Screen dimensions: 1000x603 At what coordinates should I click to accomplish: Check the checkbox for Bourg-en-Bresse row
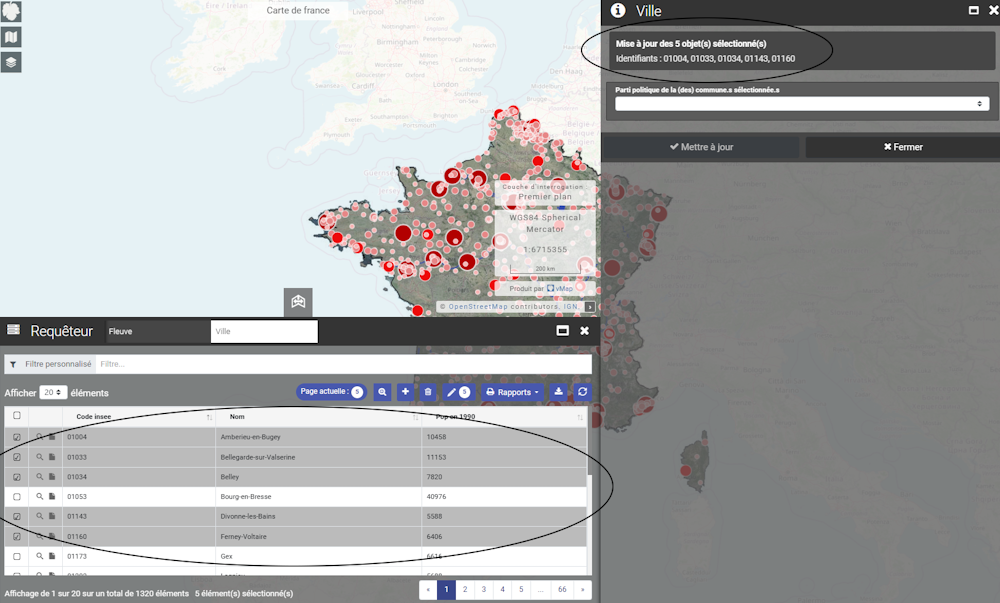[17, 497]
